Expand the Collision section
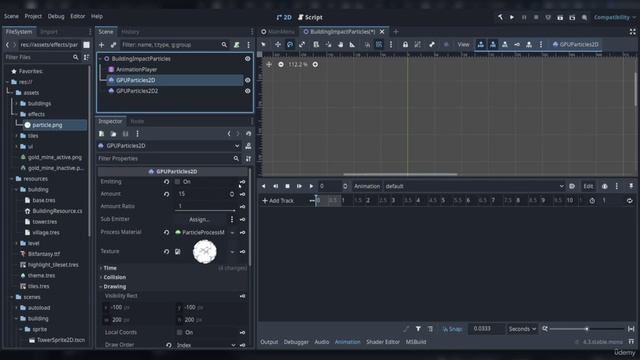The image size is (640, 360). pos(114,277)
